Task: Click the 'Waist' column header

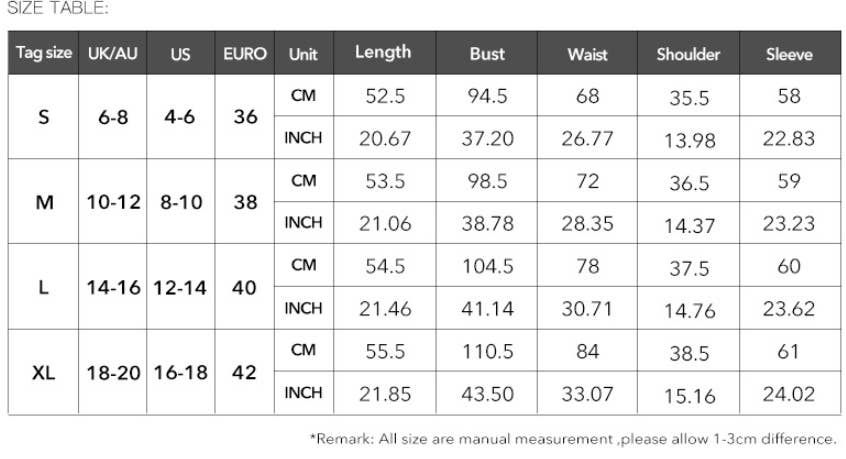Action: tap(588, 54)
